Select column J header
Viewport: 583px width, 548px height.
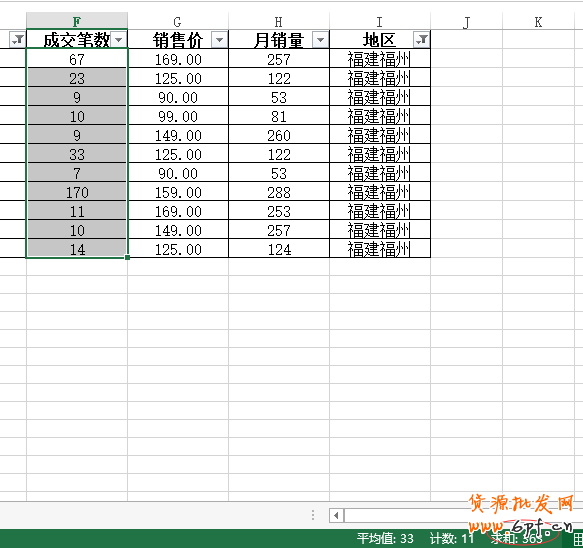(467, 21)
